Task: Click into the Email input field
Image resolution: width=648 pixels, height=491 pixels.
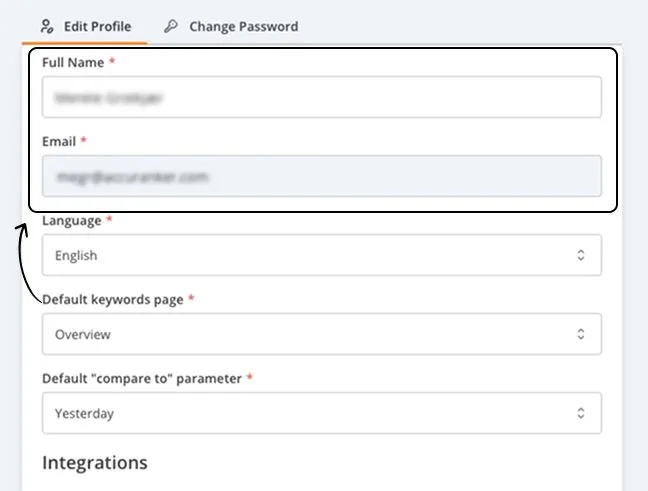Action: click(321, 176)
